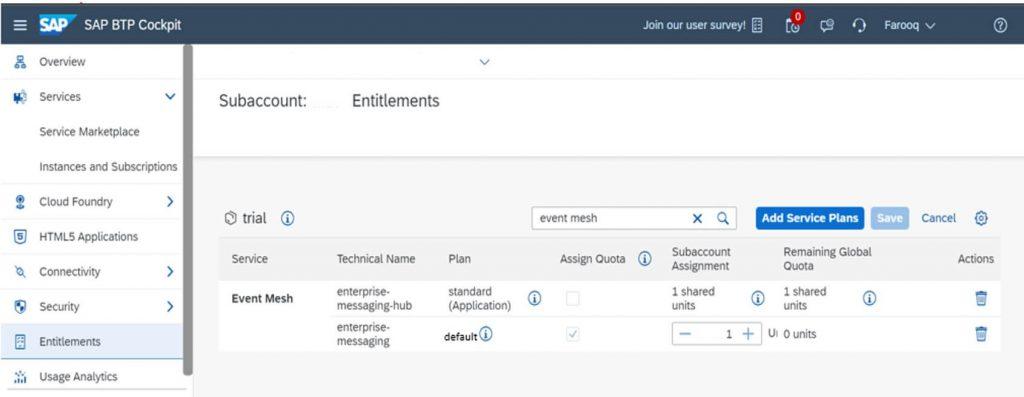Delete the enterprise-messaging-hub plan via trash icon
The width and height of the screenshot is (1024, 397).
tap(981, 298)
